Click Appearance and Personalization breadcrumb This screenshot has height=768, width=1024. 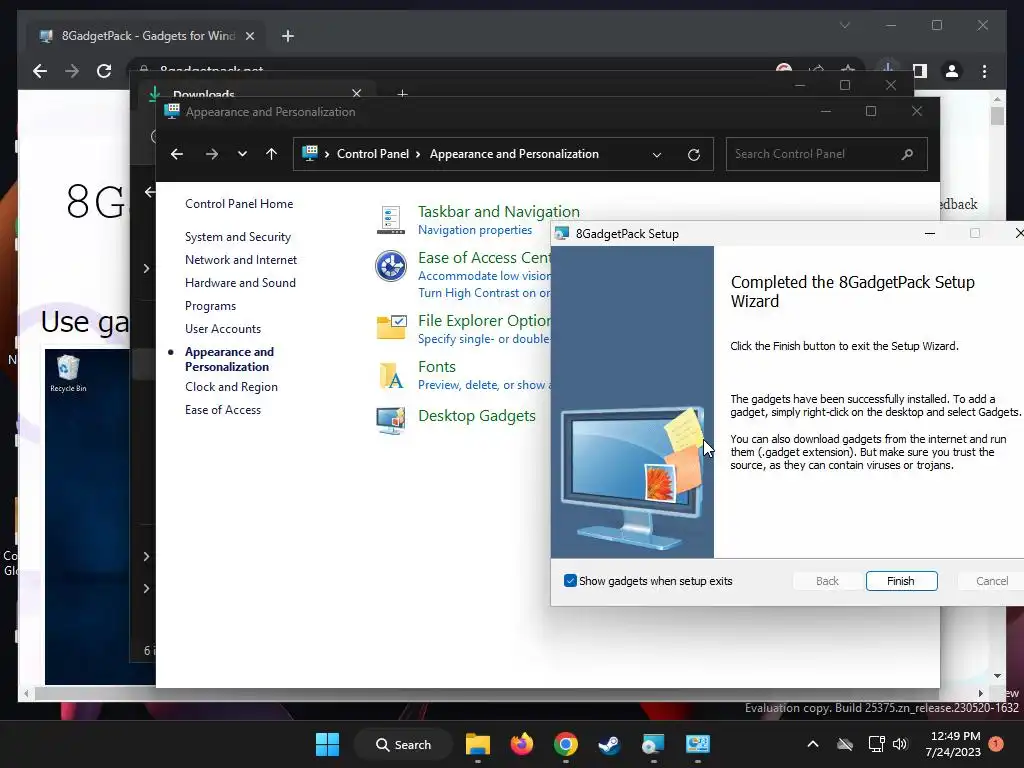tap(514, 154)
